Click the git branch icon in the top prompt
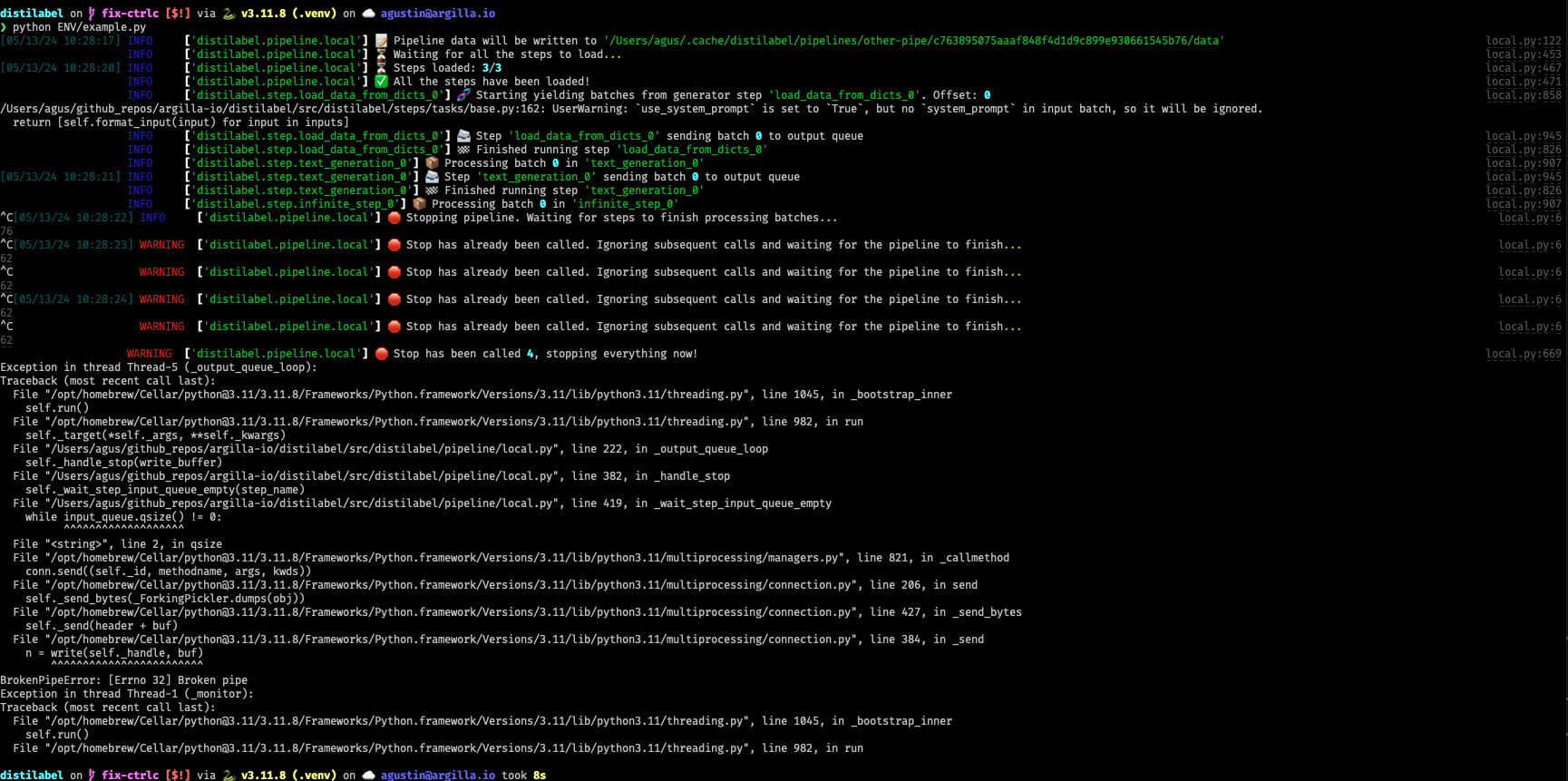The image size is (1568, 781). (x=92, y=14)
